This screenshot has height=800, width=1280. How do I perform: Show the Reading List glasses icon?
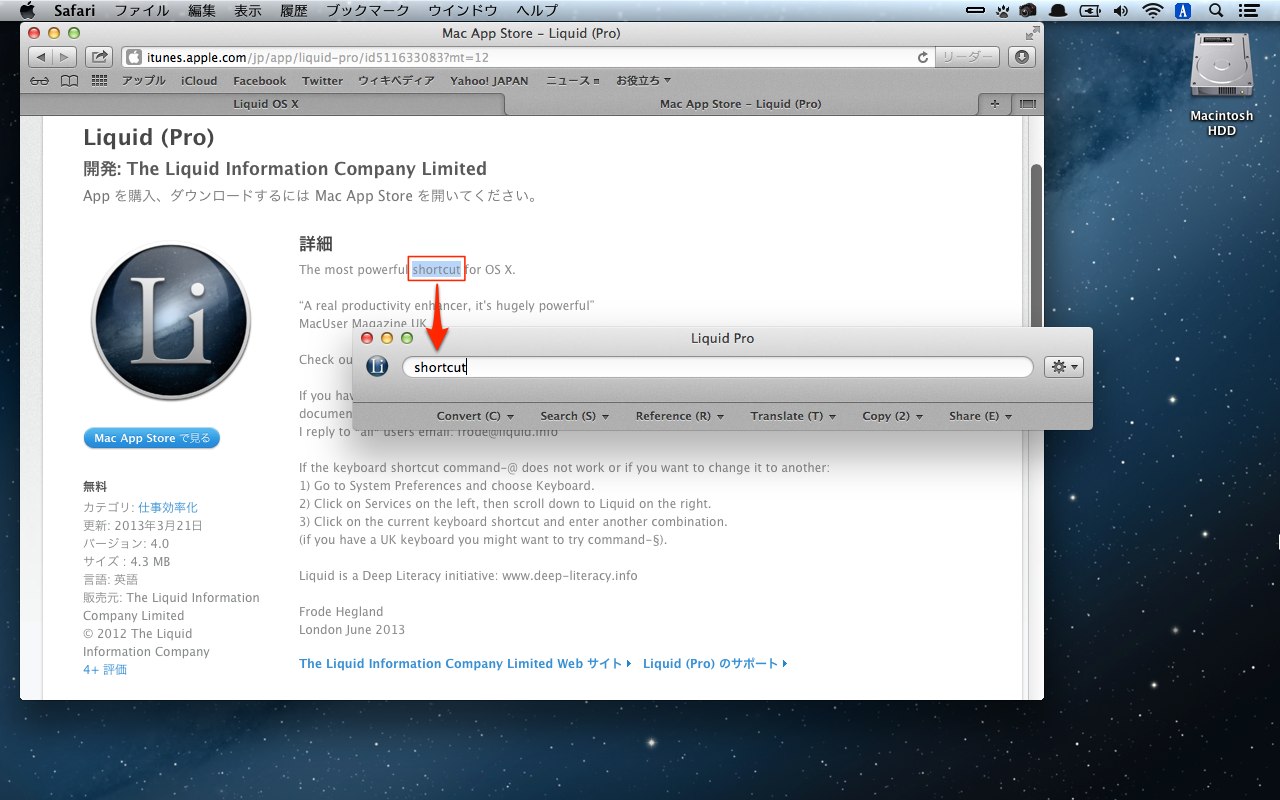(x=40, y=80)
